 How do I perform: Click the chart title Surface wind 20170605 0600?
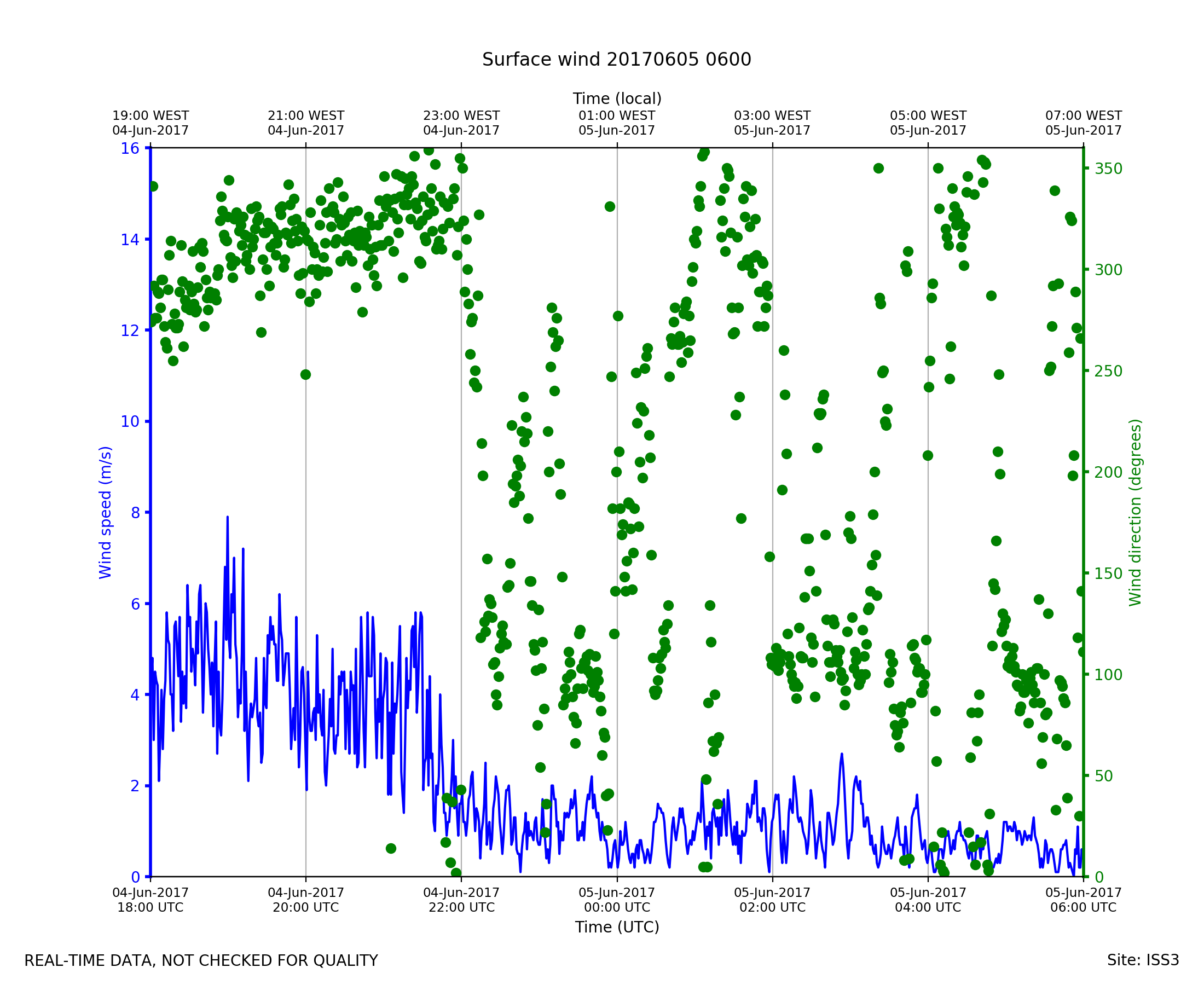pyautogui.click(x=616, y=60)
